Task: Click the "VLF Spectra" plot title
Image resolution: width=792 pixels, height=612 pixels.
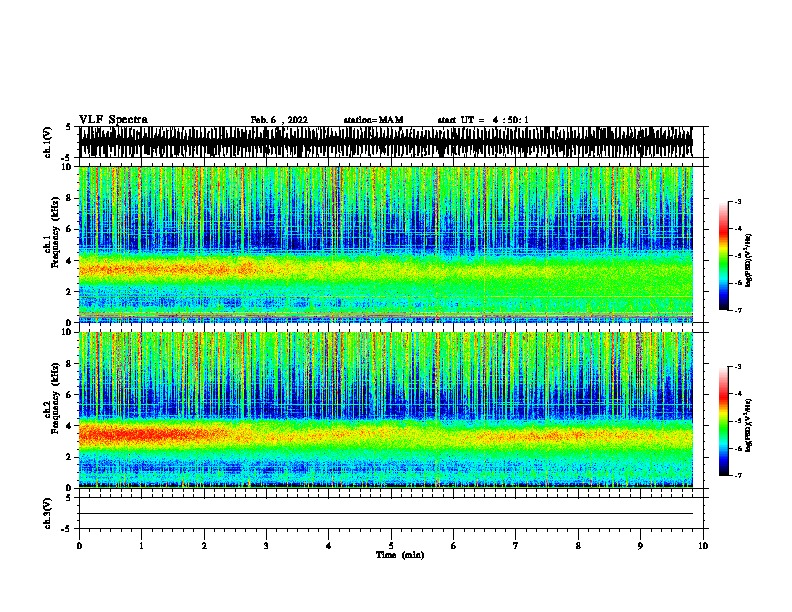Action: point(113,120)
